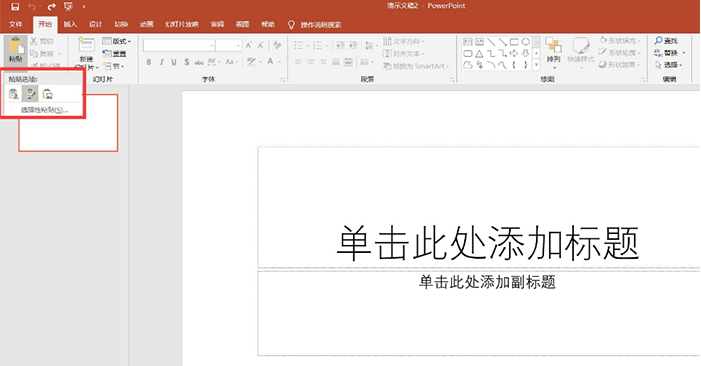701x366 pixels.
Task: Click the Find (查找) magnifier button
Action: [666, 41]
